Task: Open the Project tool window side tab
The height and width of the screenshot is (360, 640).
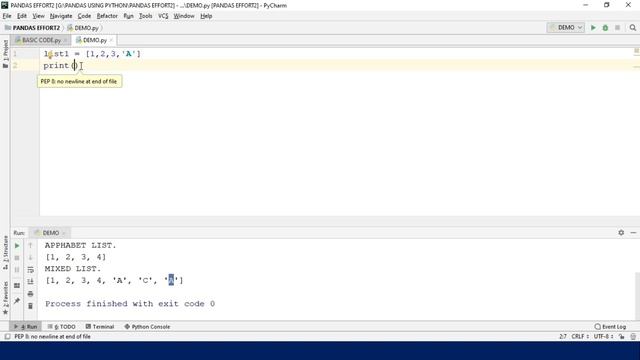Action: click(x=5, y=54)
